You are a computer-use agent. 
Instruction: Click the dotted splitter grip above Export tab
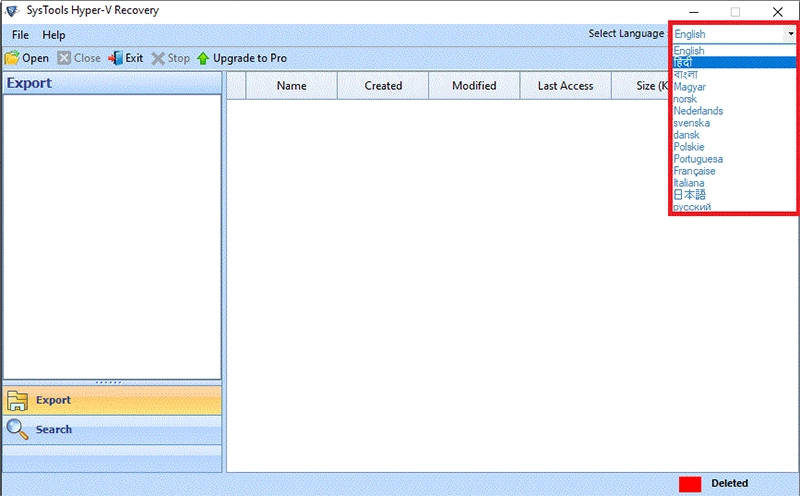pos(109,382)
